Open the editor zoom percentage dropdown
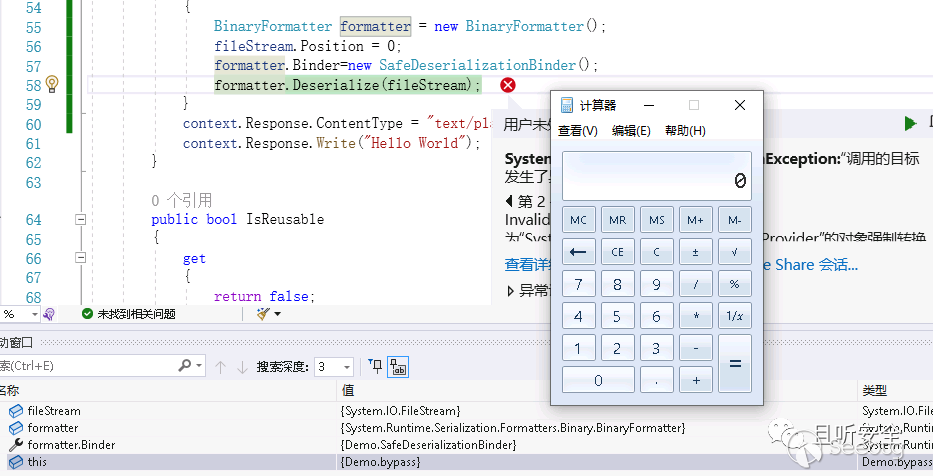This screenshot has height=476, width=933. tap(34, 314)
